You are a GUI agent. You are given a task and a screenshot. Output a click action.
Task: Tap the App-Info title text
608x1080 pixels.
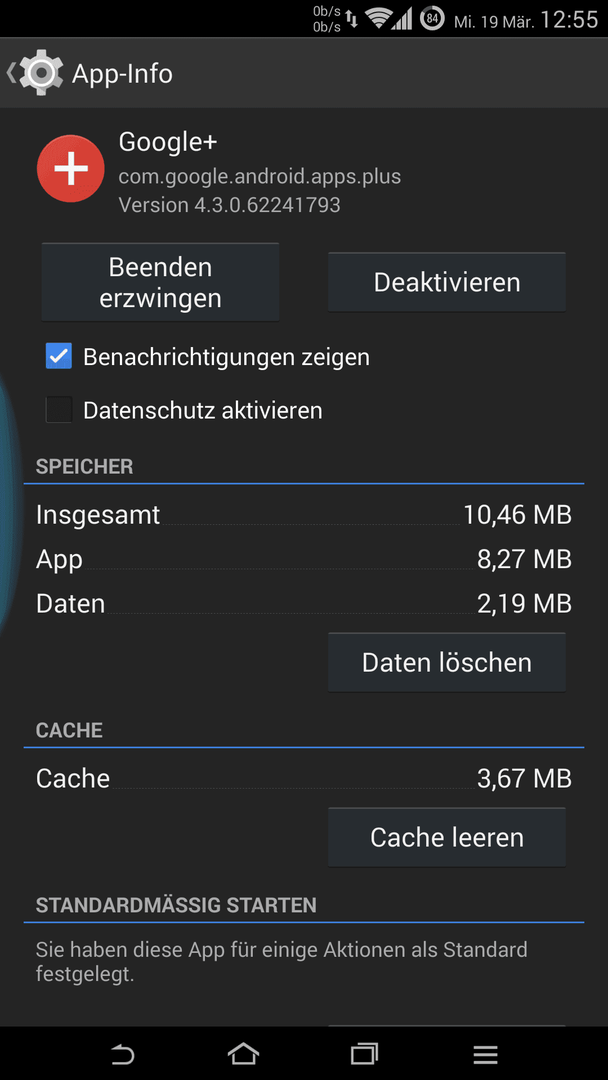(122, 73)
